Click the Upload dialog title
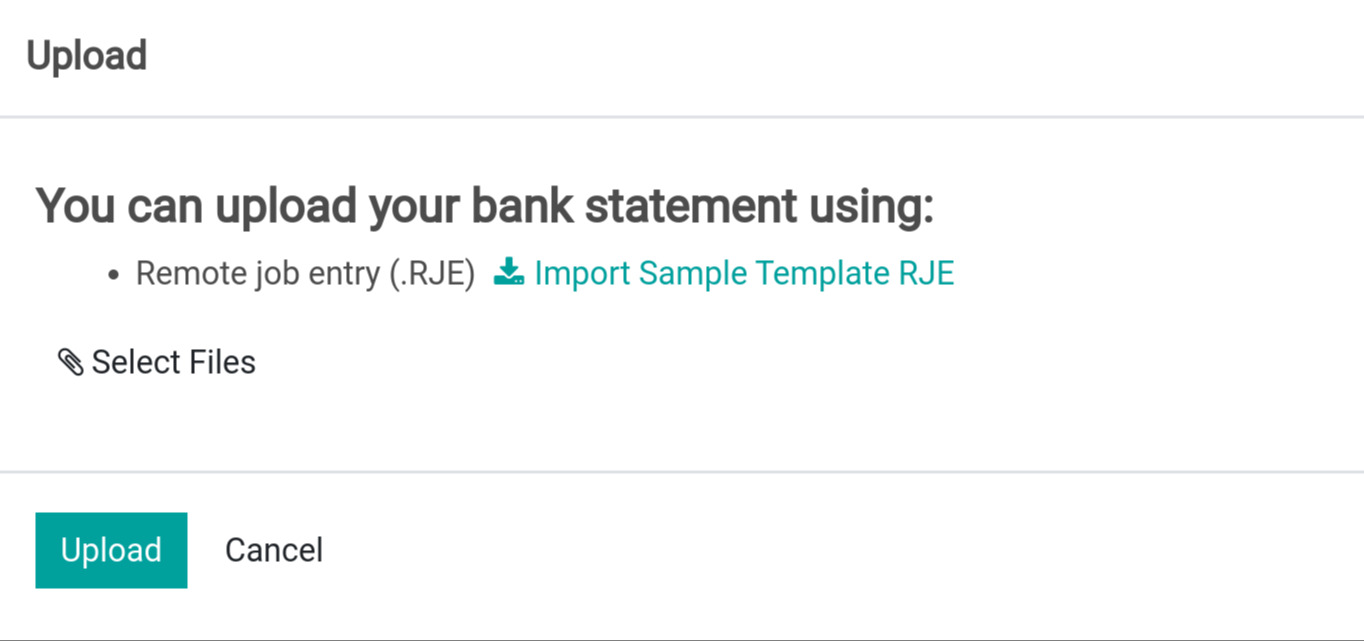The height and width of the screenshot is (641, 1364). point(87,56)
